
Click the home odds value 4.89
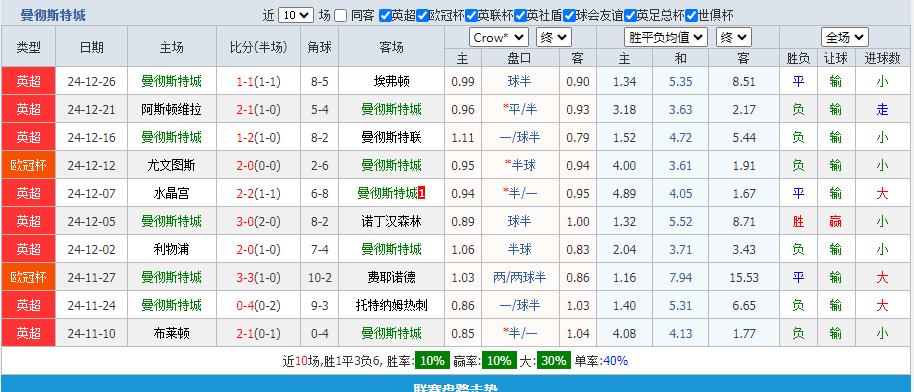click(624, 194)
